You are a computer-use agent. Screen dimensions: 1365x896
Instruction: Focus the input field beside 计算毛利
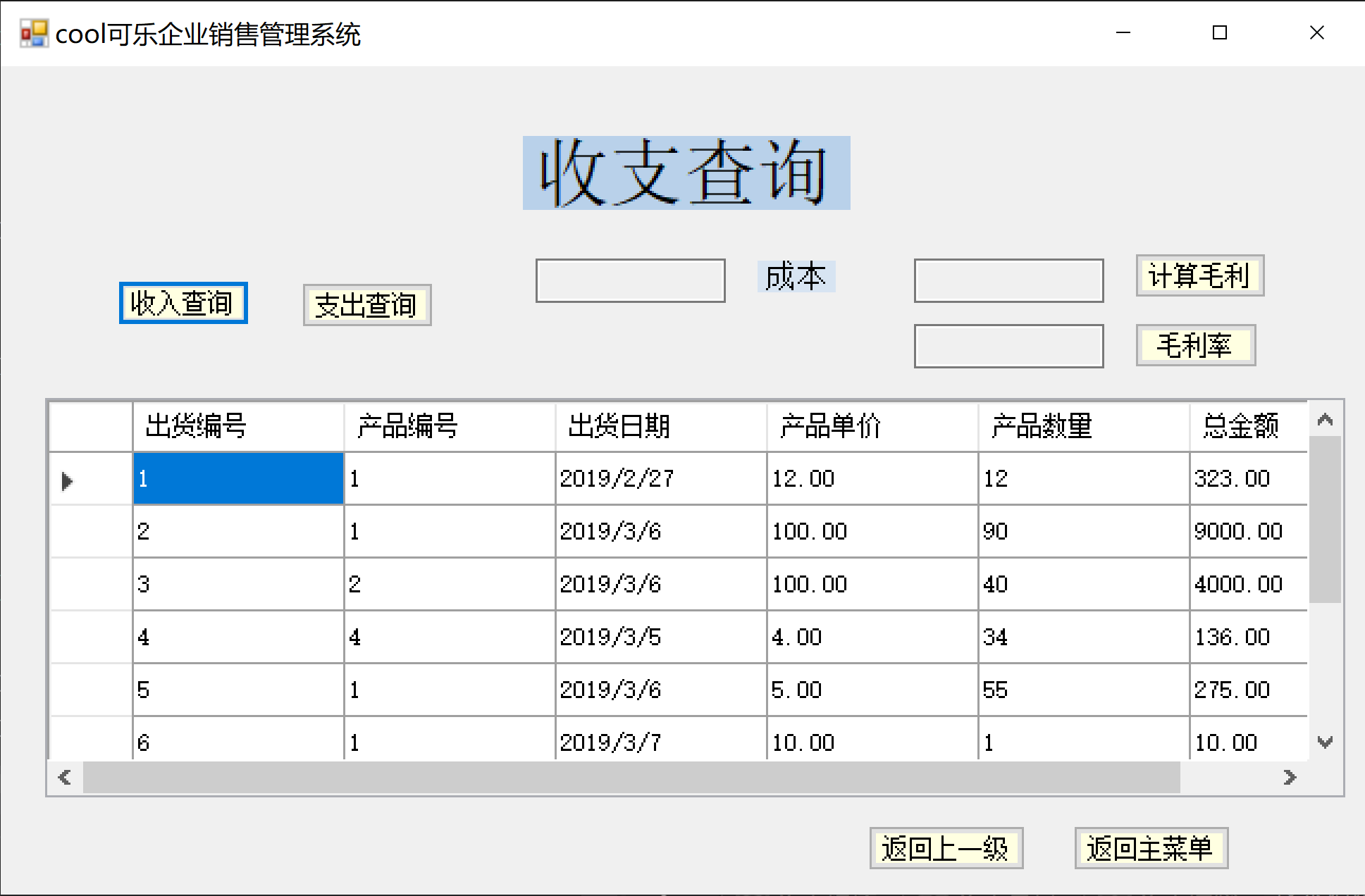pyautogui.click(x=1009, y=280)
